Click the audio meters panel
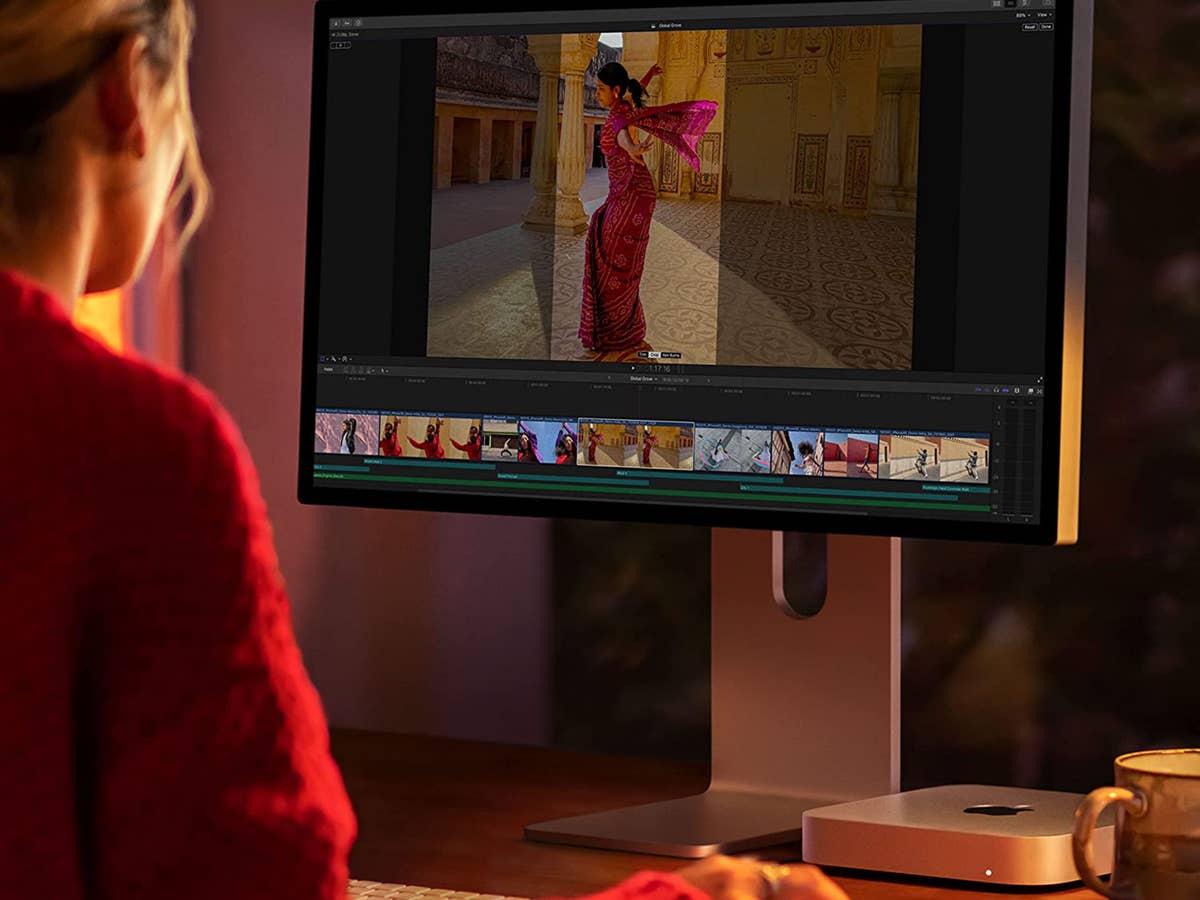The image size is (1200, 900). (x=1020, y=460)
